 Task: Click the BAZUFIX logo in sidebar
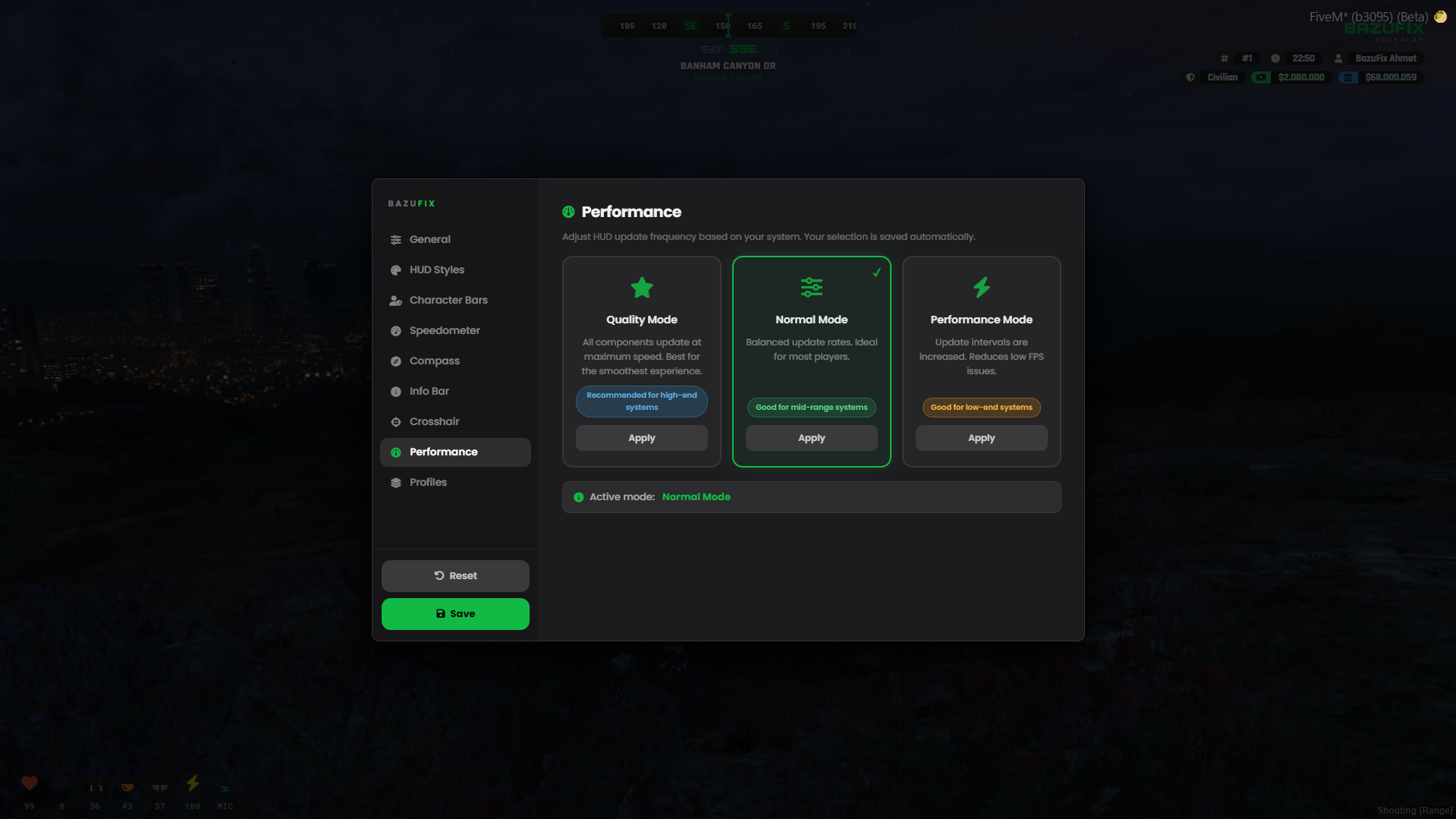click(412, 203)
